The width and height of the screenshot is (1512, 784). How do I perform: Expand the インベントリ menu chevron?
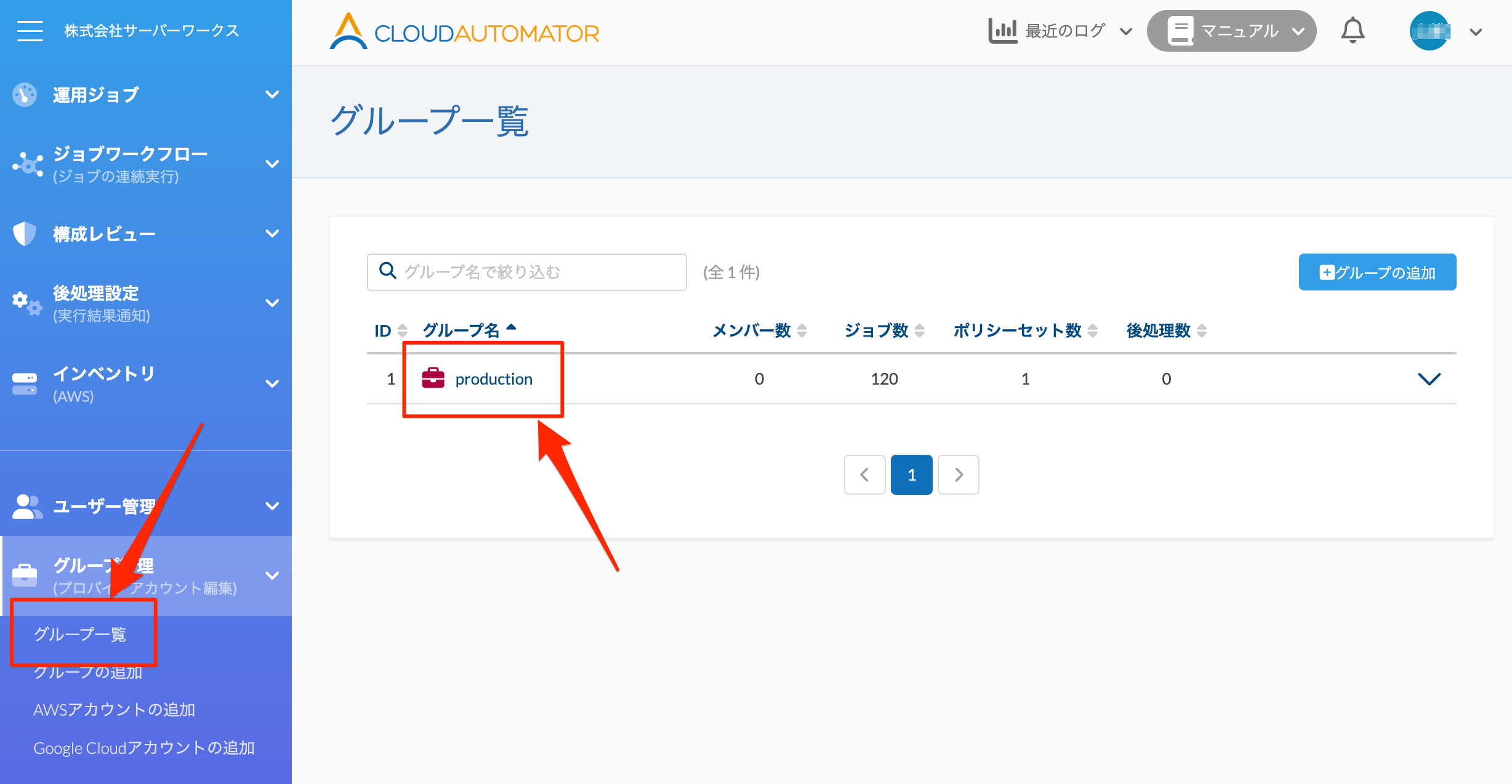[272, 383]
